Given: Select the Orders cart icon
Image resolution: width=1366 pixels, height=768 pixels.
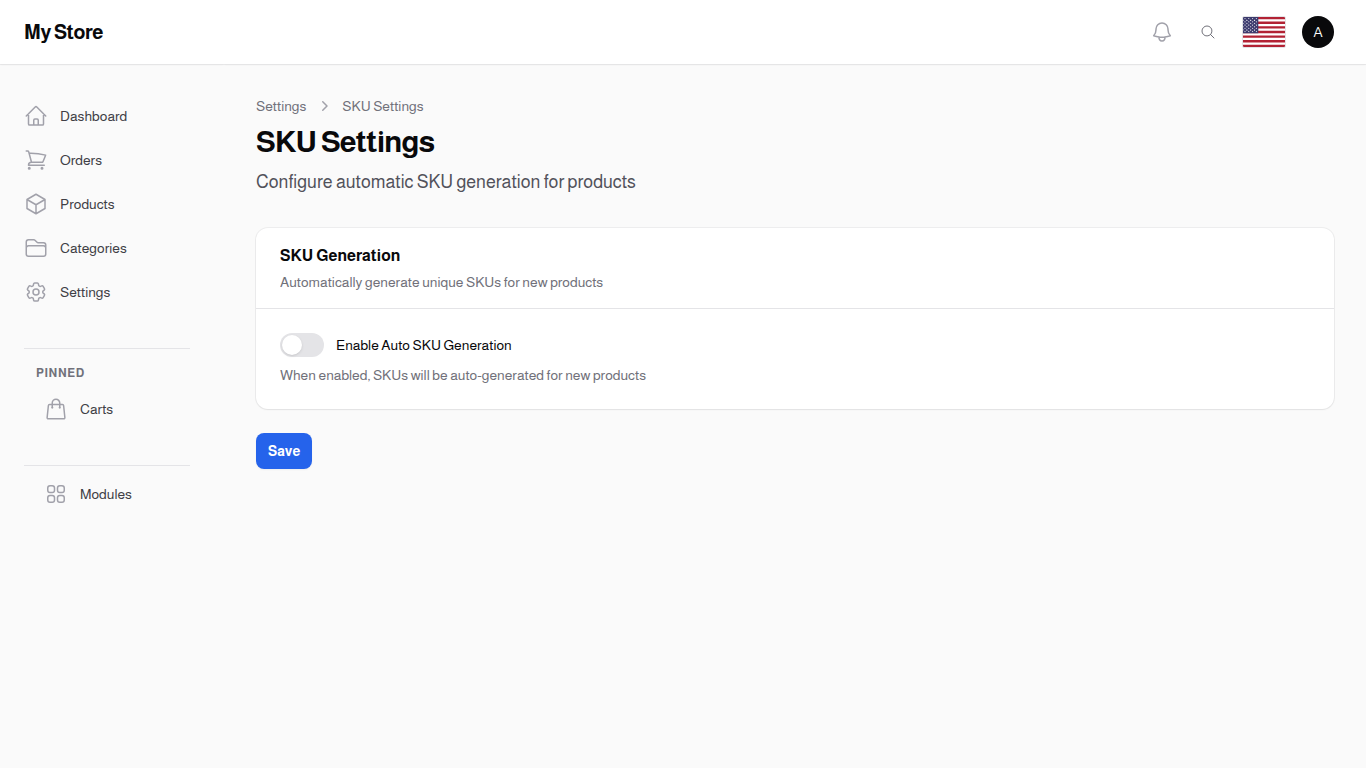Looking at the screenshot, I should coord(36,160).
